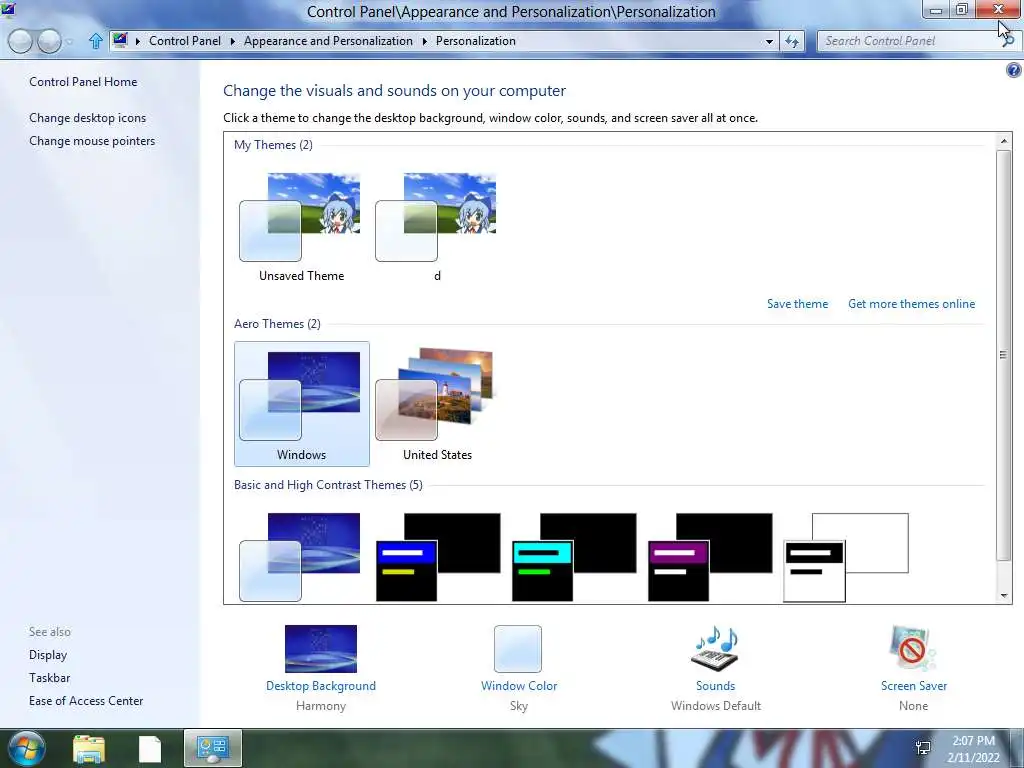
Task: Expand arrow after Control Panel breadcrumb
Action: coord(232,41)
